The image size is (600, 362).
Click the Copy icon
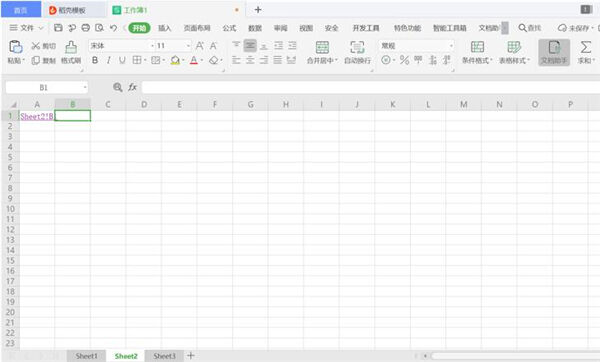pyautogui.click(x=36, y=60)
